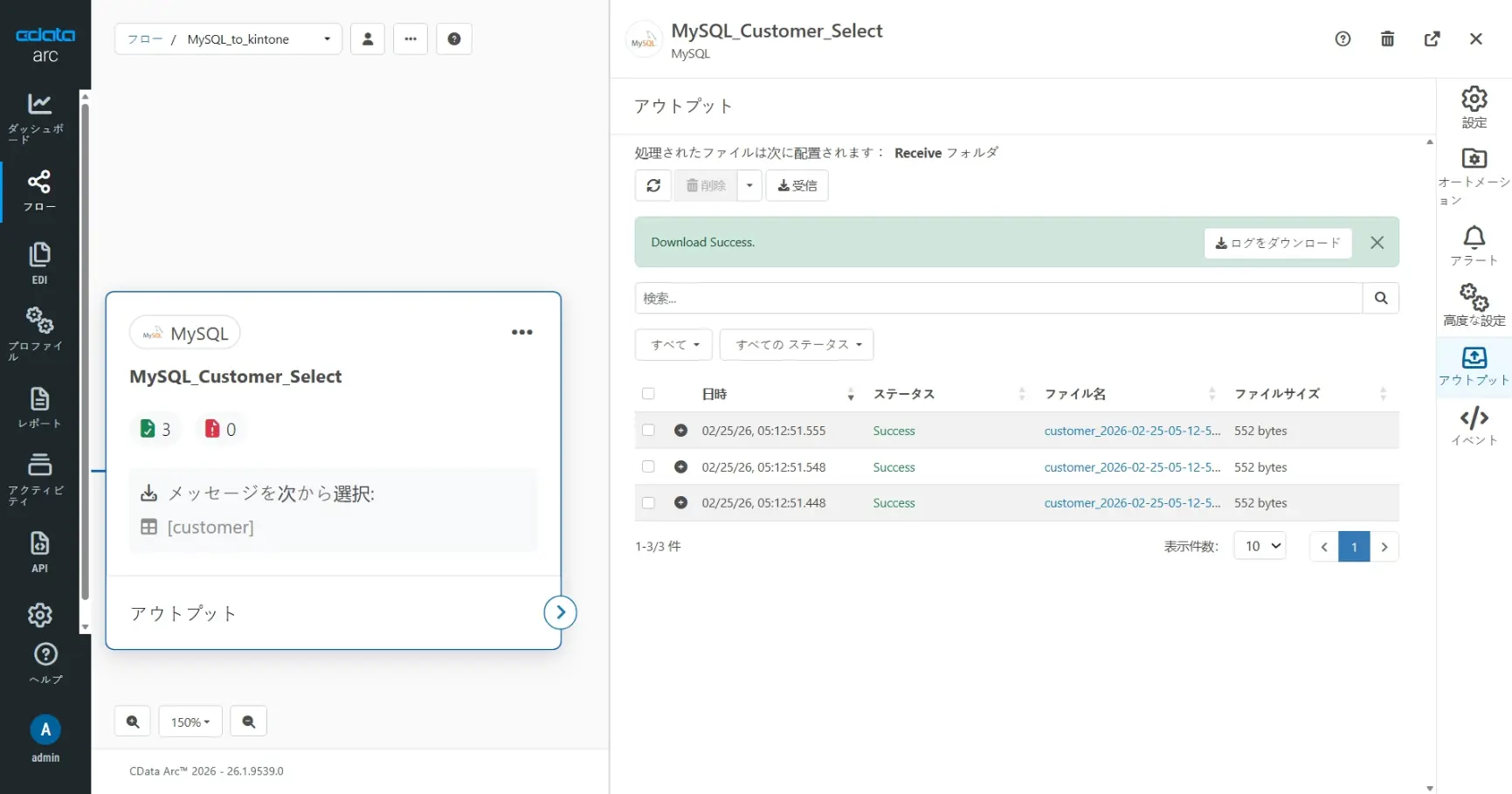Click the refresh output list icon
The height and width of the screenshot is (794, 1512).
pyautogui.click(x=653, y=185)
